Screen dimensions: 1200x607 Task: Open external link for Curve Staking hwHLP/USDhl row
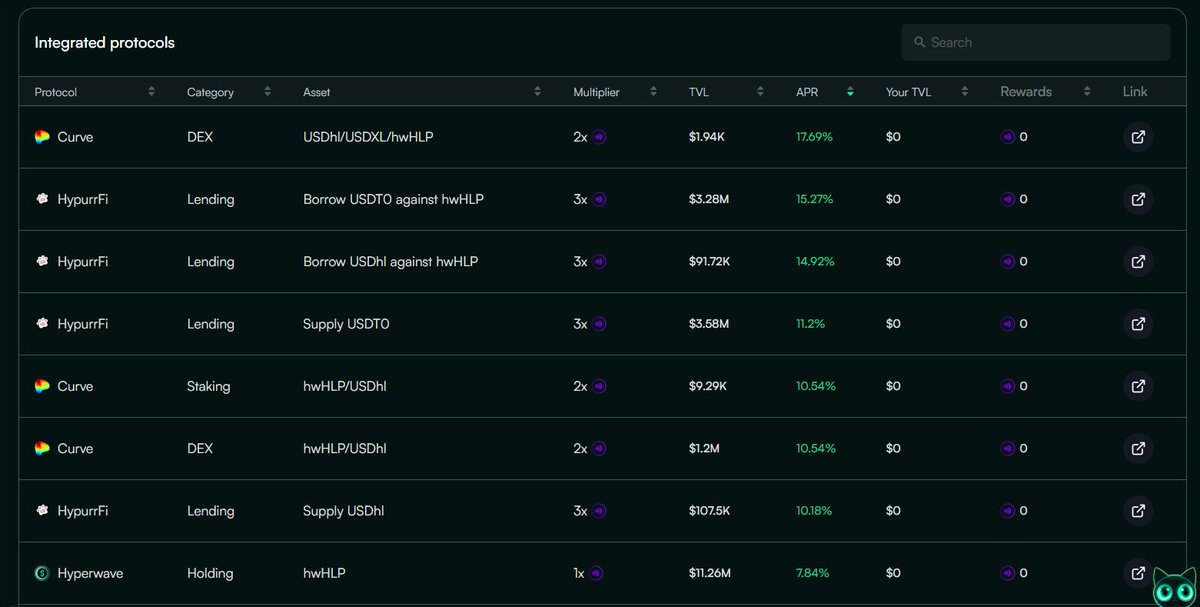[1138, 386]
